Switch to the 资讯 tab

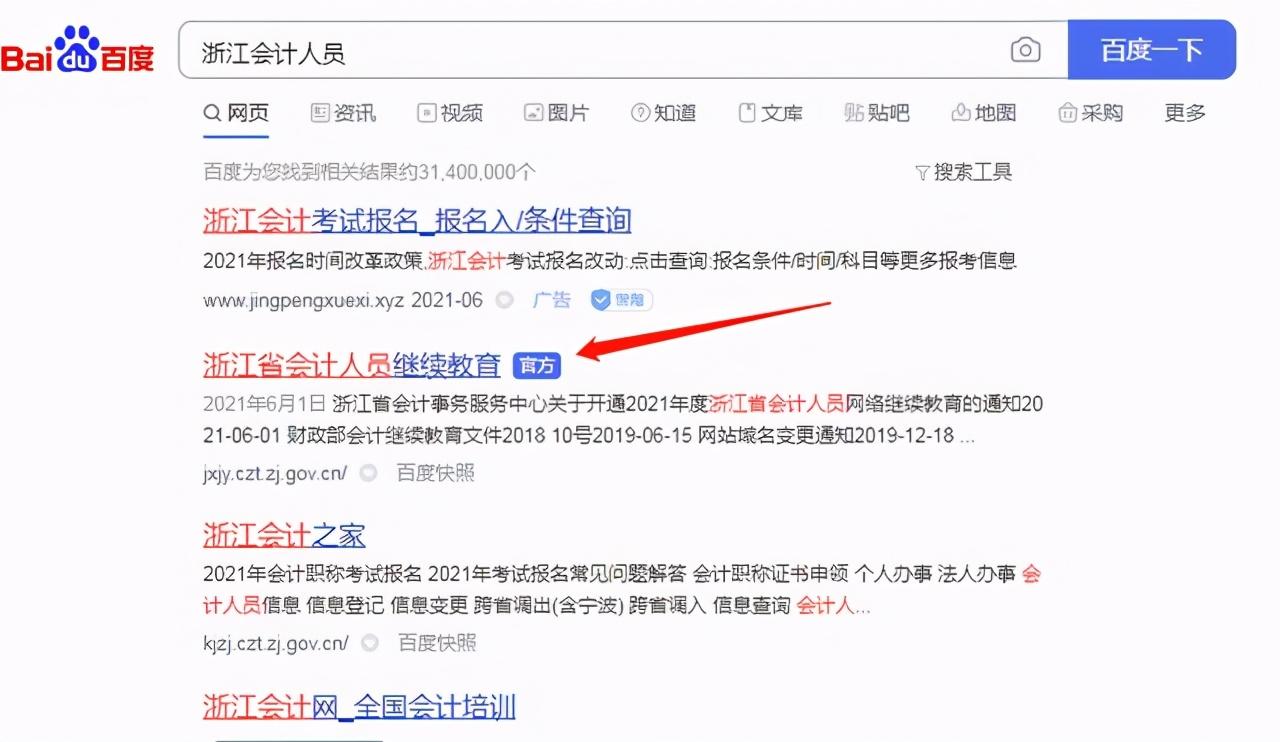(343, 113)
